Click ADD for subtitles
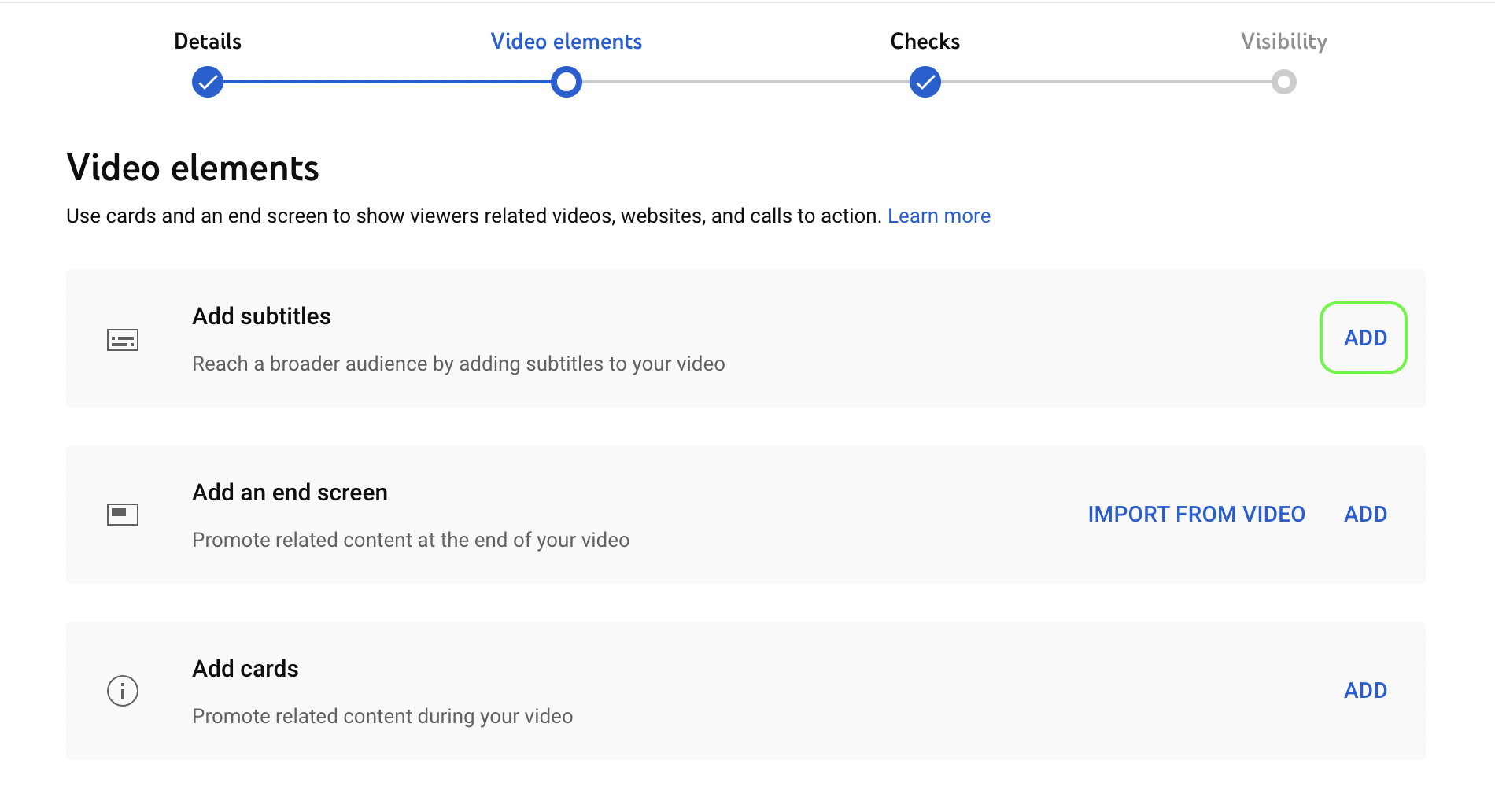The height and width of the screenshot is (812, 1495). pos(1364,338)
